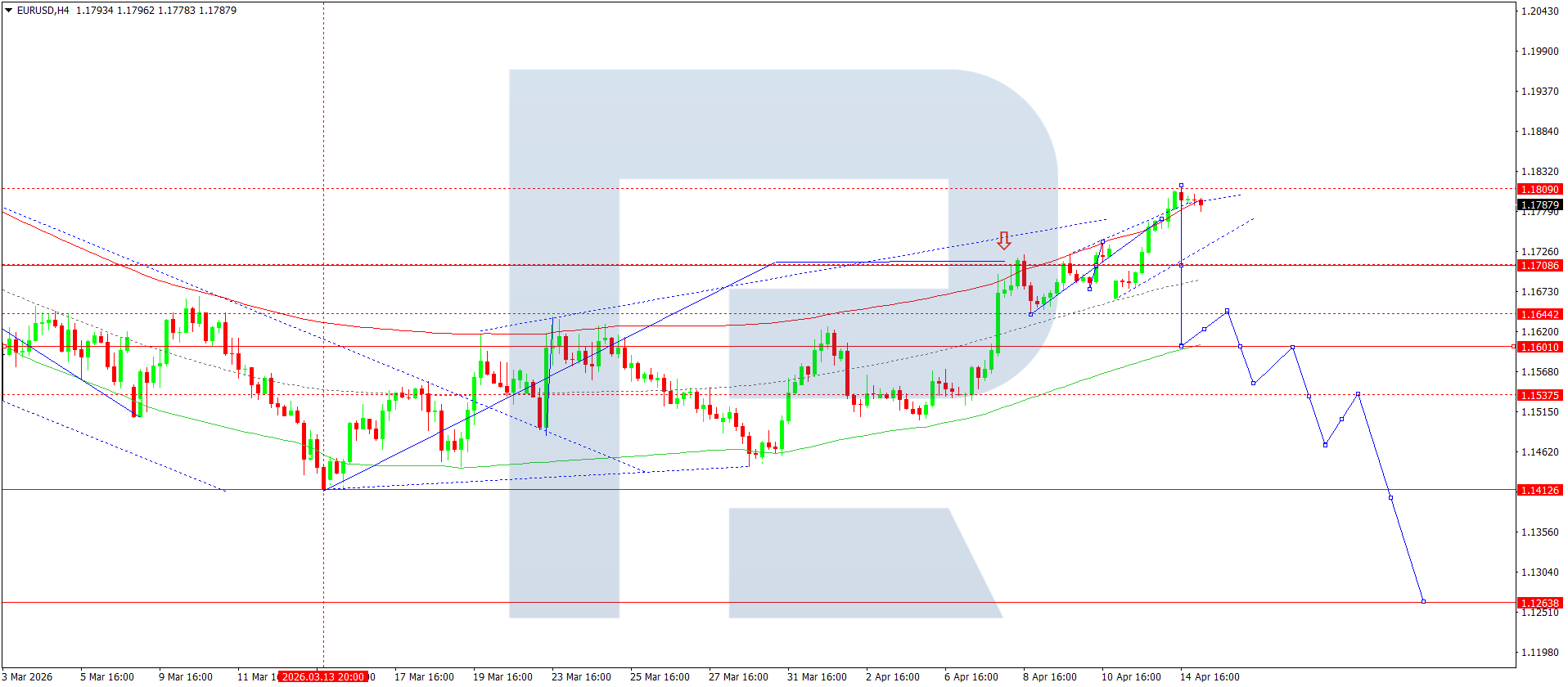Image resolution: width=1568 pixels, height=687 pixels.
Task: Select the handle at right end of 1.16010 line
Action: pos(1512,347)
